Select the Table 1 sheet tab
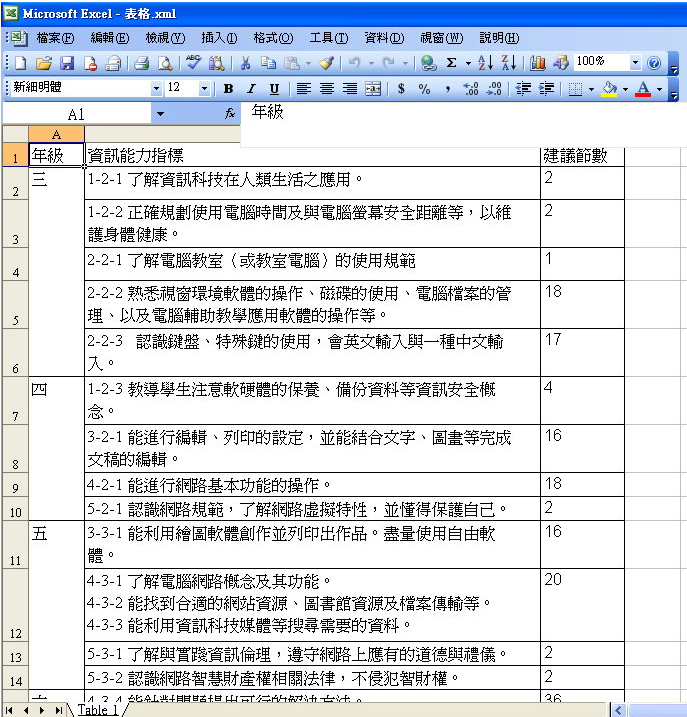The image size is (687, 717). pos(98,710)
